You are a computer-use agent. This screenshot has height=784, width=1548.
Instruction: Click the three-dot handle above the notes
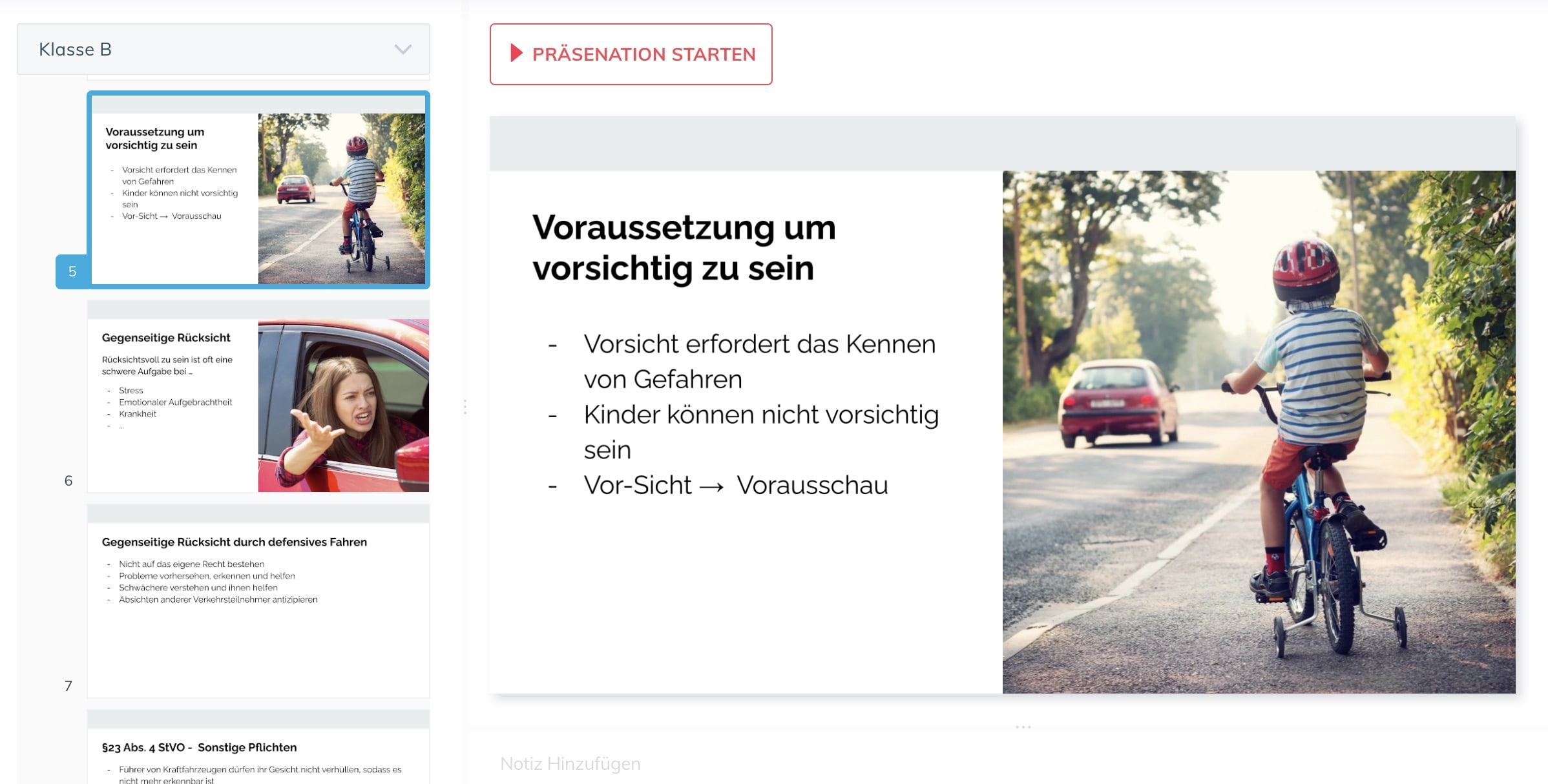point(1023,727)
